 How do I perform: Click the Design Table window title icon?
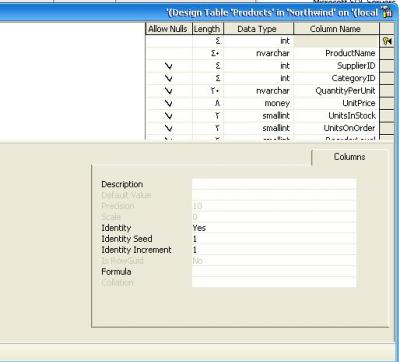[387, 13]
